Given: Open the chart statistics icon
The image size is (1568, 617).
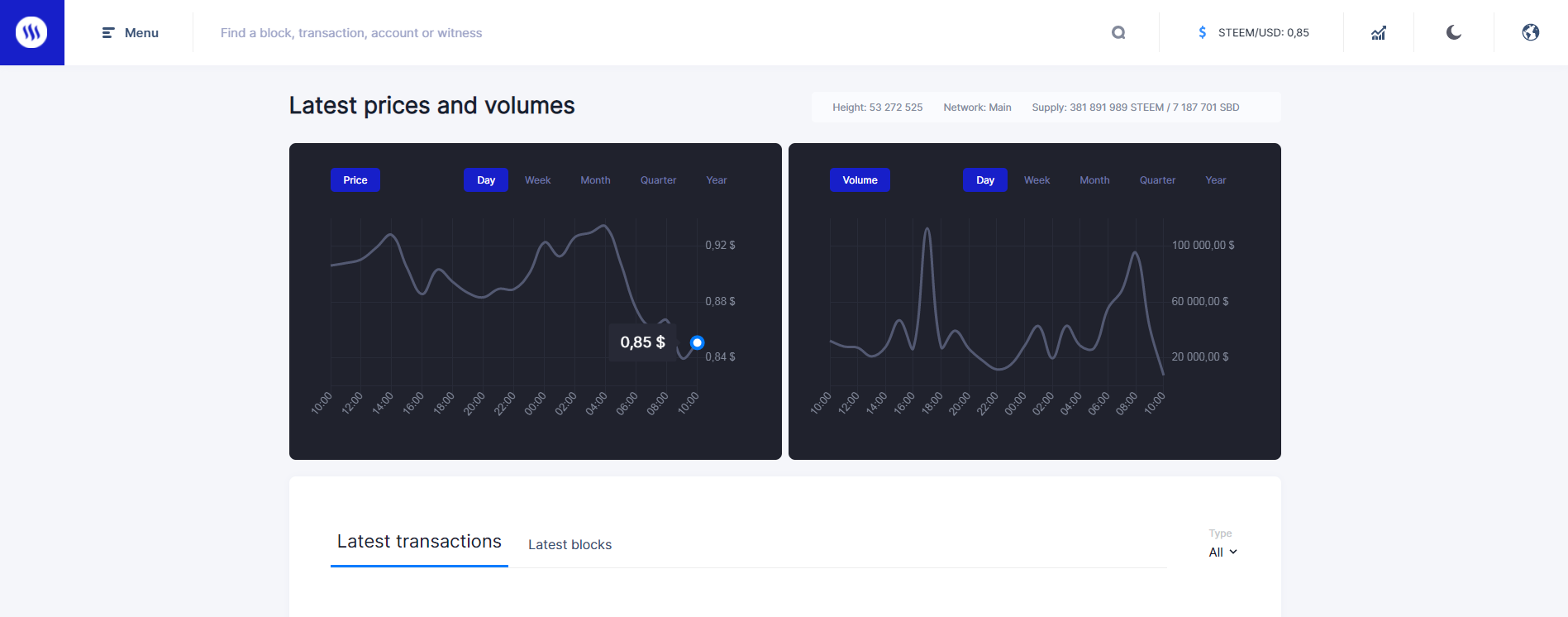Looking at the screenshot, I should (x=1379, y=33).
